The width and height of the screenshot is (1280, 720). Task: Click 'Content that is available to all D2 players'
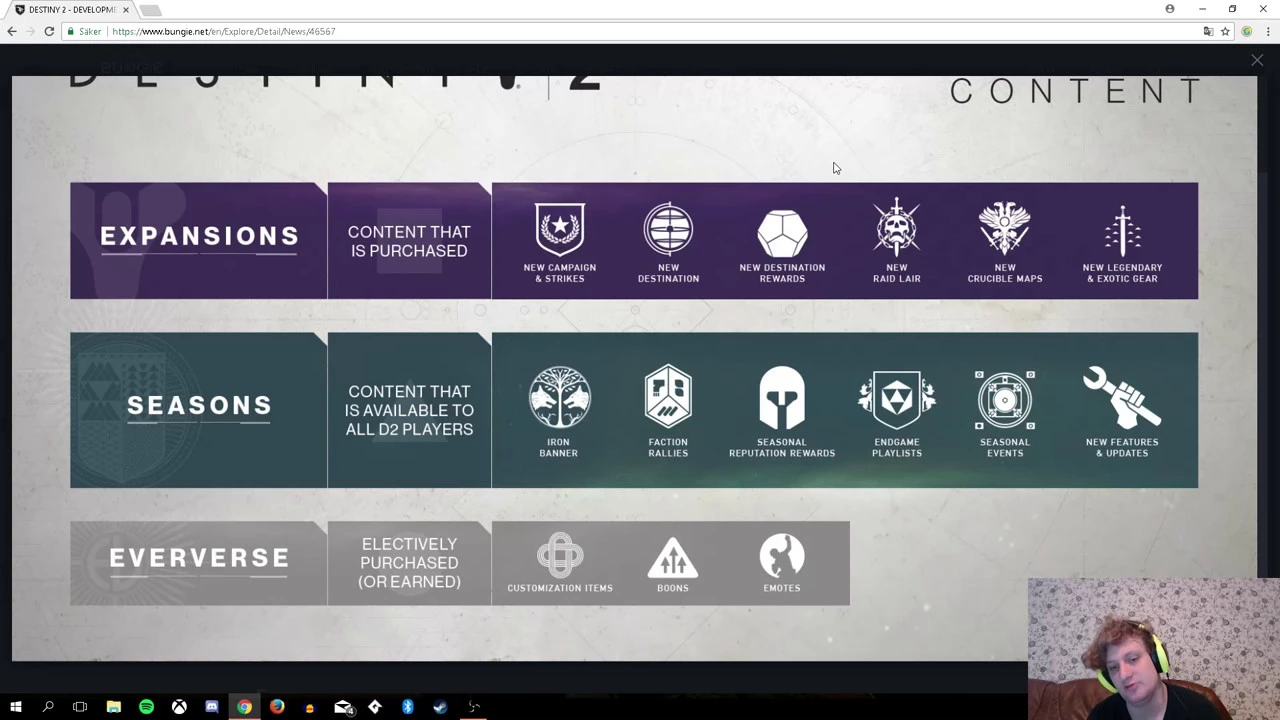click(409, 410)
